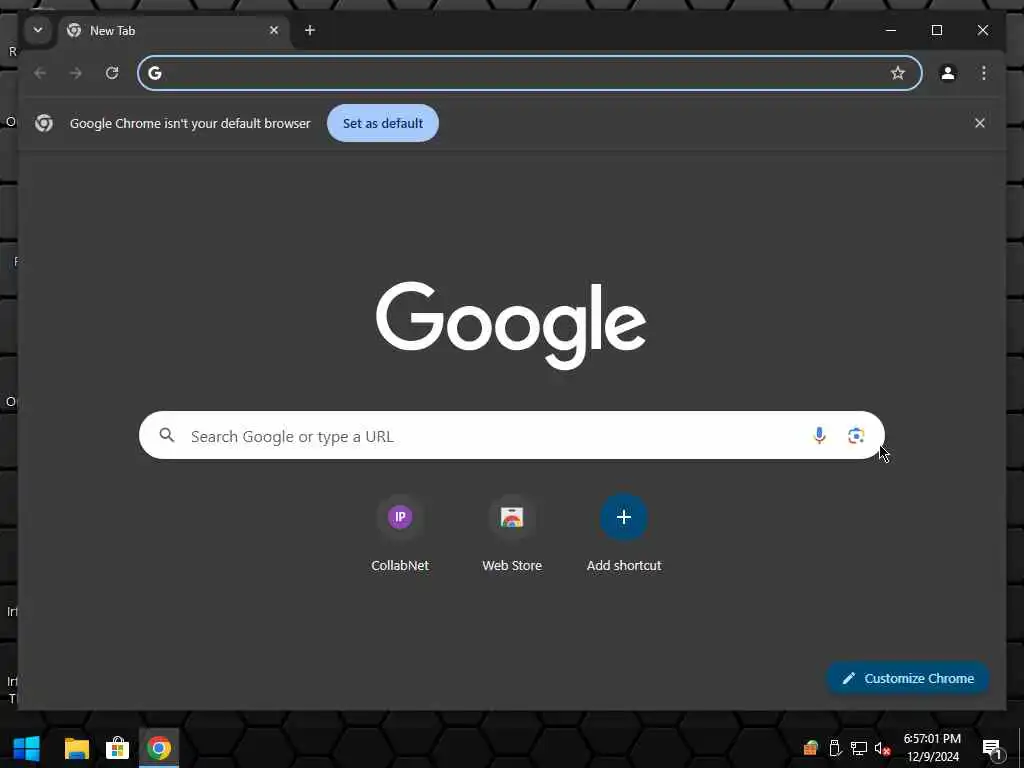The height and width of the screenshot is (768, 1024).
Task: Open the notification center icon
Action: pos(992,749)
